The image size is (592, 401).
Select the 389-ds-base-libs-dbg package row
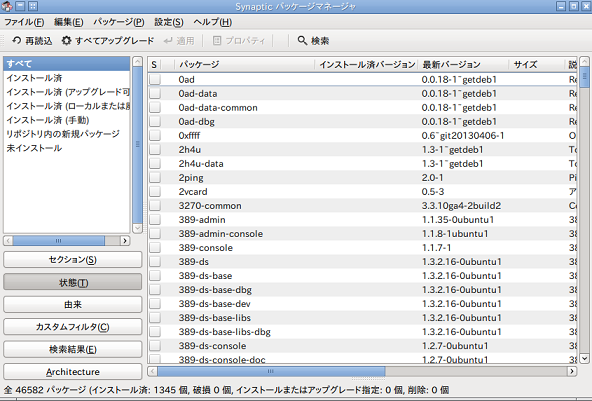362,332
